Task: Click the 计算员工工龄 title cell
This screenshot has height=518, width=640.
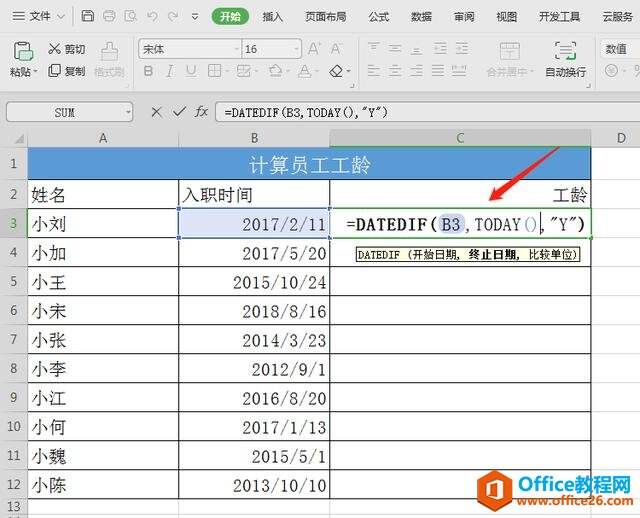Action: (x=309, y=164)
